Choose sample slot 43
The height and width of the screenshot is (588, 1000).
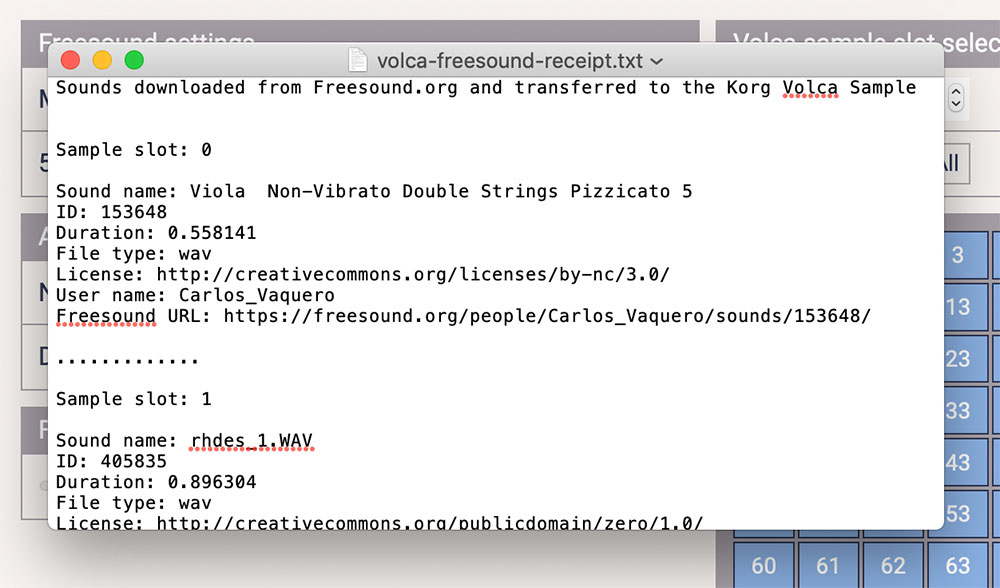click(x=966, y=462)
